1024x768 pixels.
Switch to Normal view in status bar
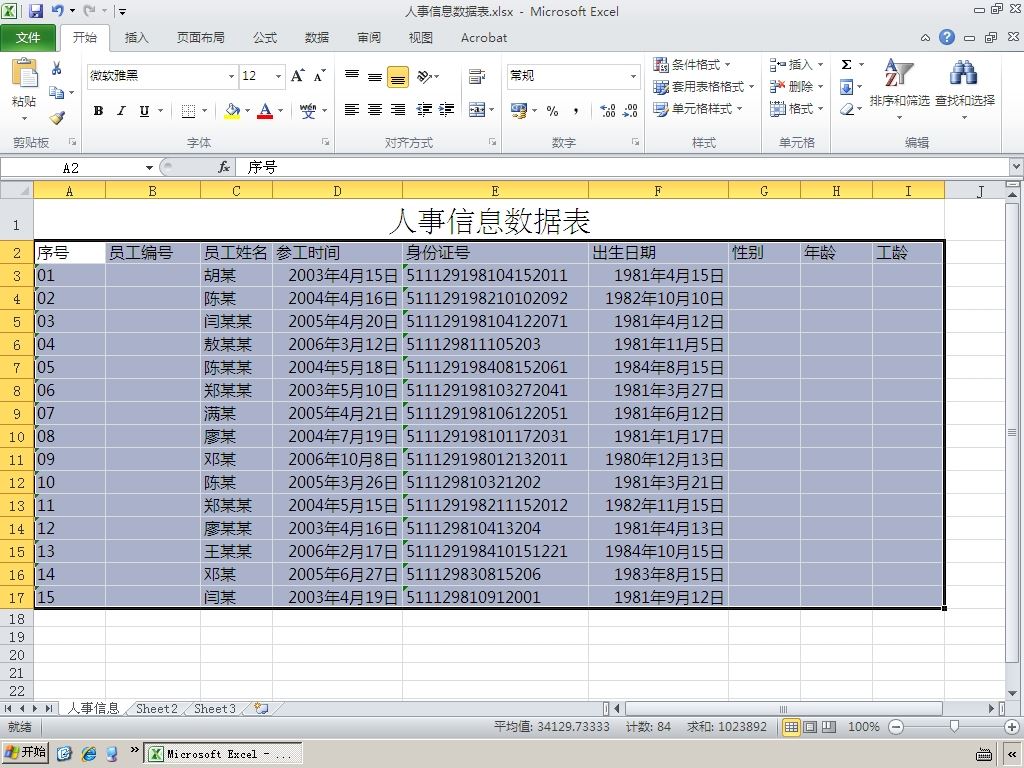(791, 727)
